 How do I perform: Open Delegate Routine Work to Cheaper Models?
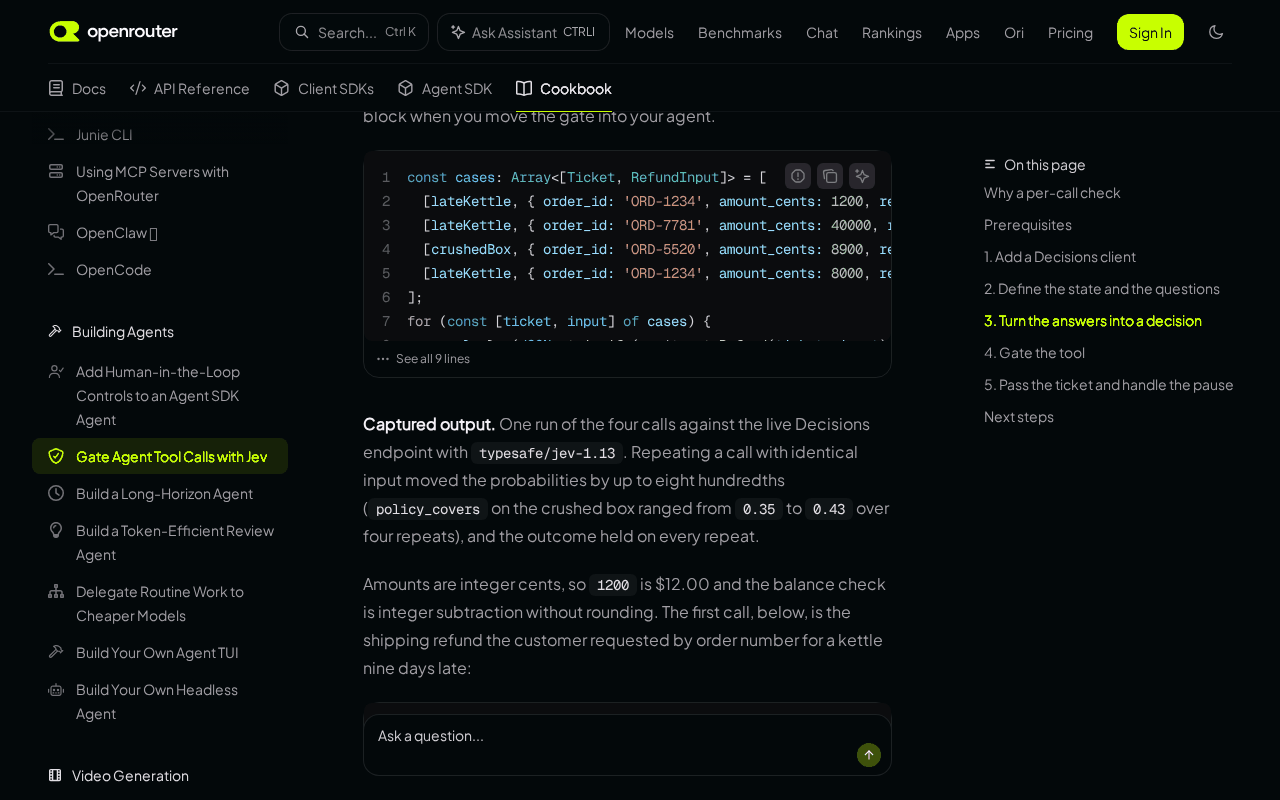[160, 603]
